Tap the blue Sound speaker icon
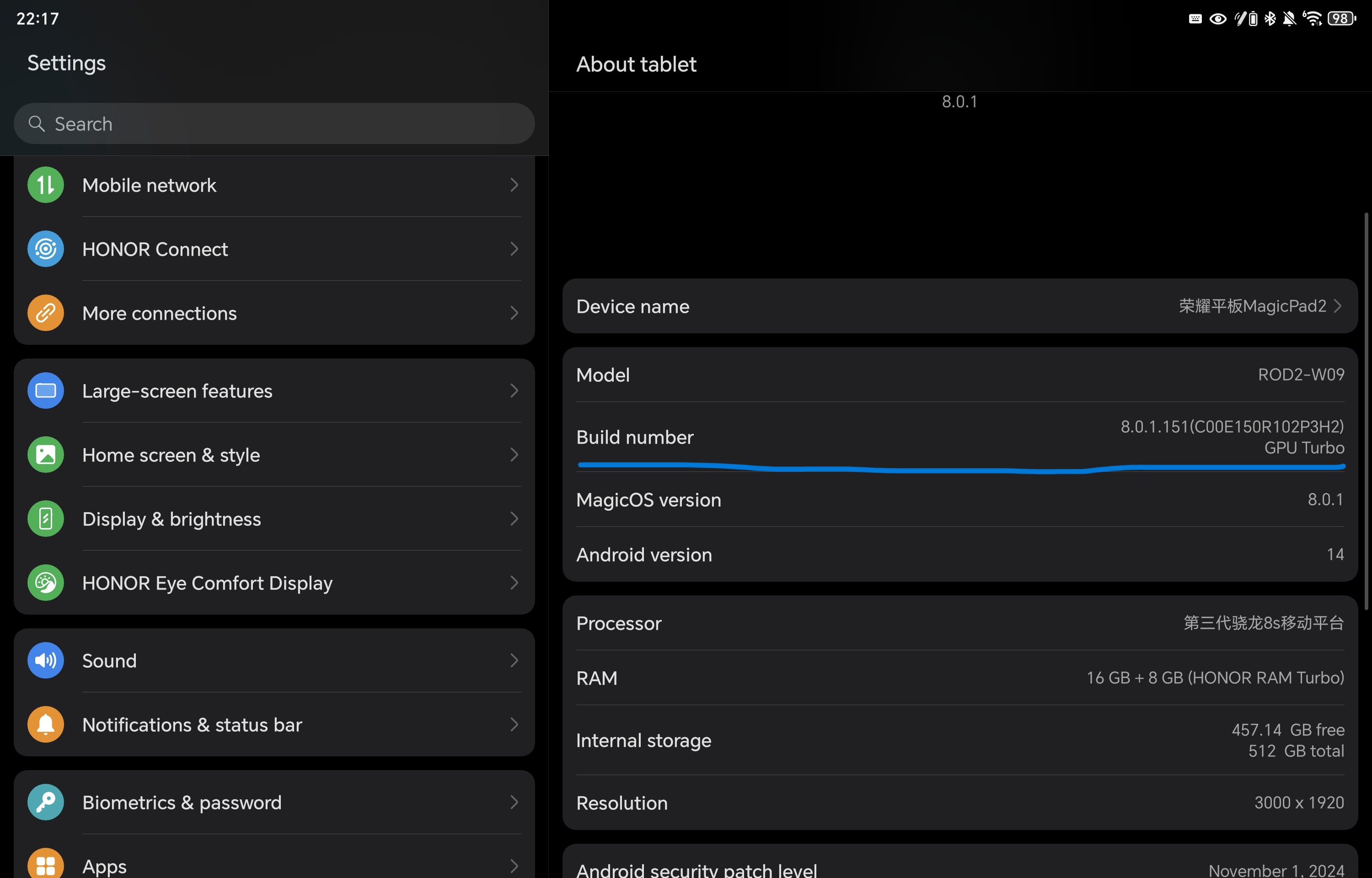Viewport: 1372px width, 878px height. coord(46,660)
